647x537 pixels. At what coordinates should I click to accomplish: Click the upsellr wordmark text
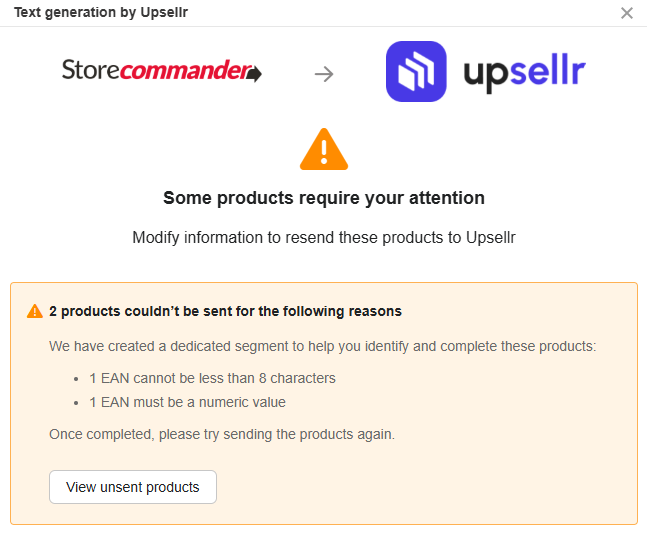pos(524,73)
